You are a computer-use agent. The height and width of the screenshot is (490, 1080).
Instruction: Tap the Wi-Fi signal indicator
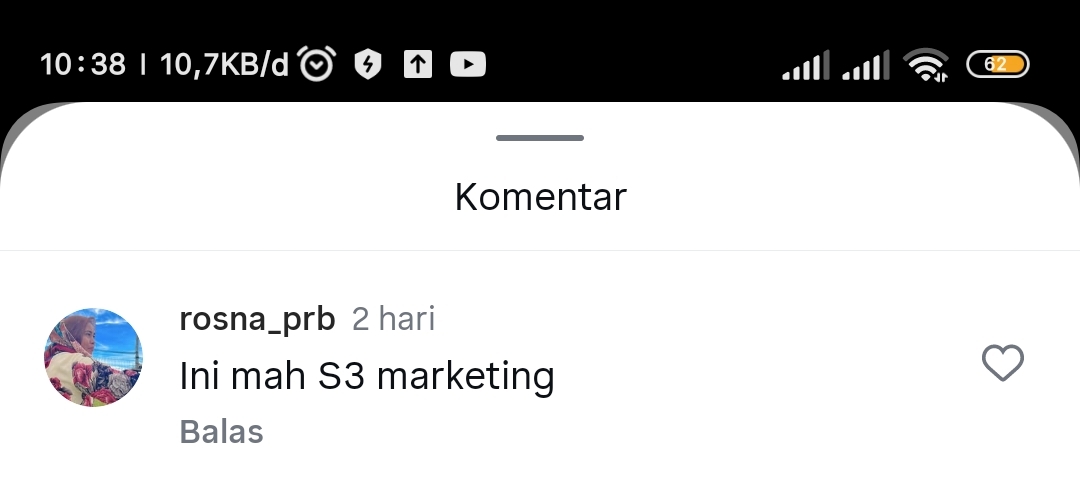point(926,65)
